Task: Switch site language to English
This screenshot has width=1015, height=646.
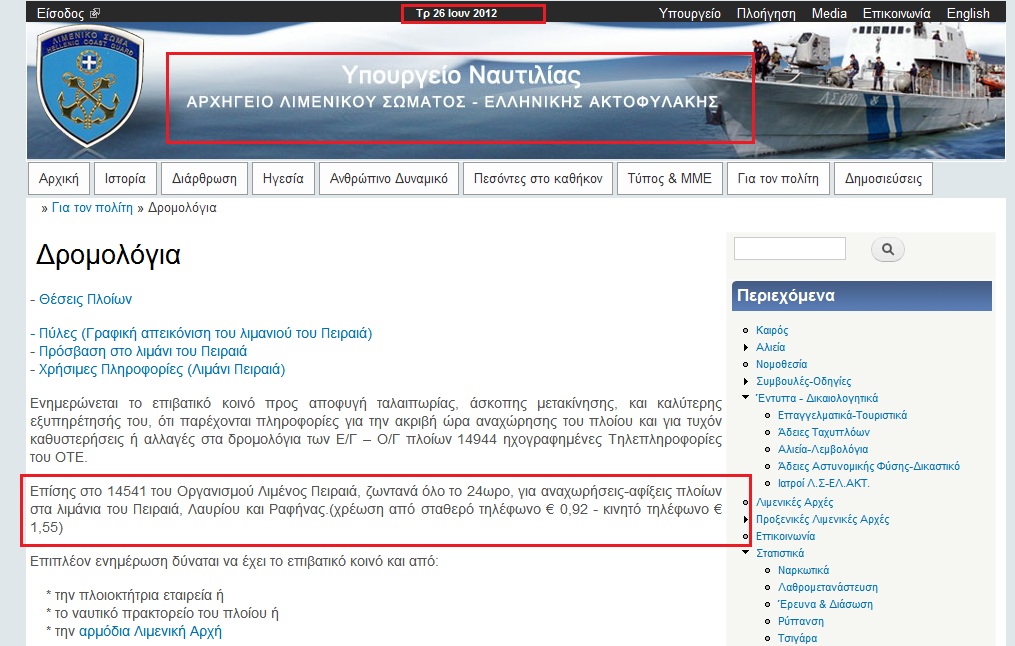Action: pos(967,14)
